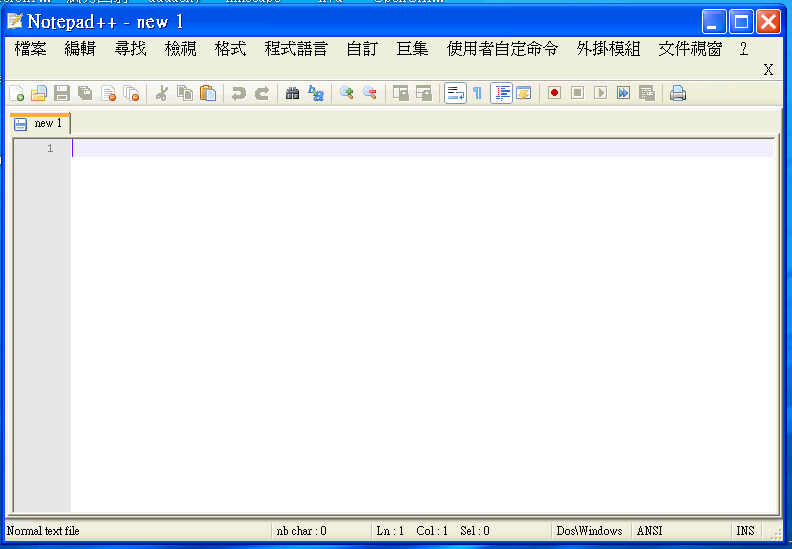Select the new 1 document tab

[40, 123]
